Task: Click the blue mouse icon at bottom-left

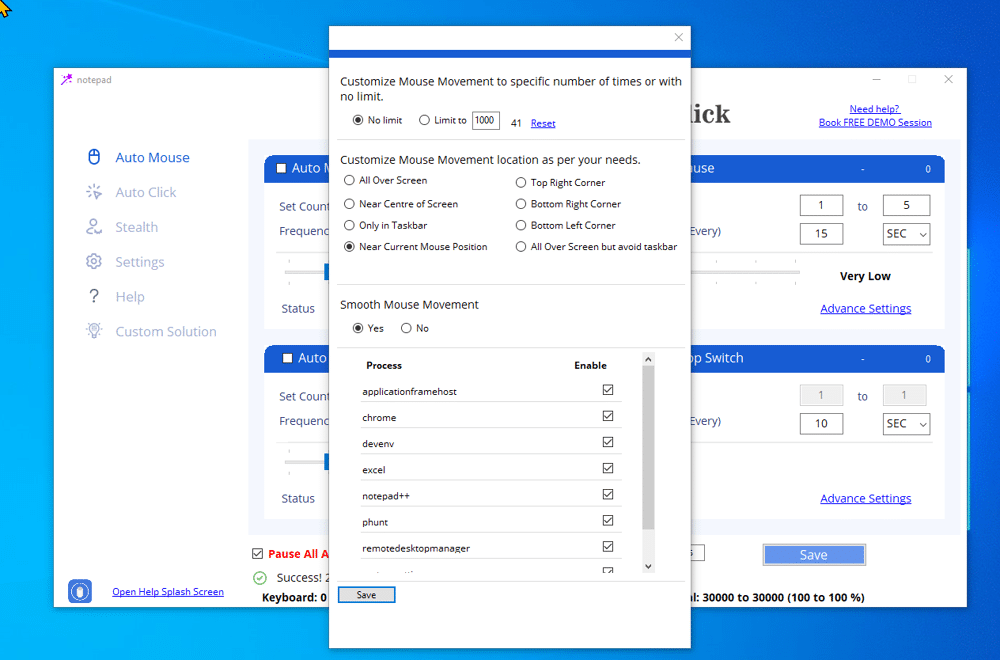Action: point(80,591)
